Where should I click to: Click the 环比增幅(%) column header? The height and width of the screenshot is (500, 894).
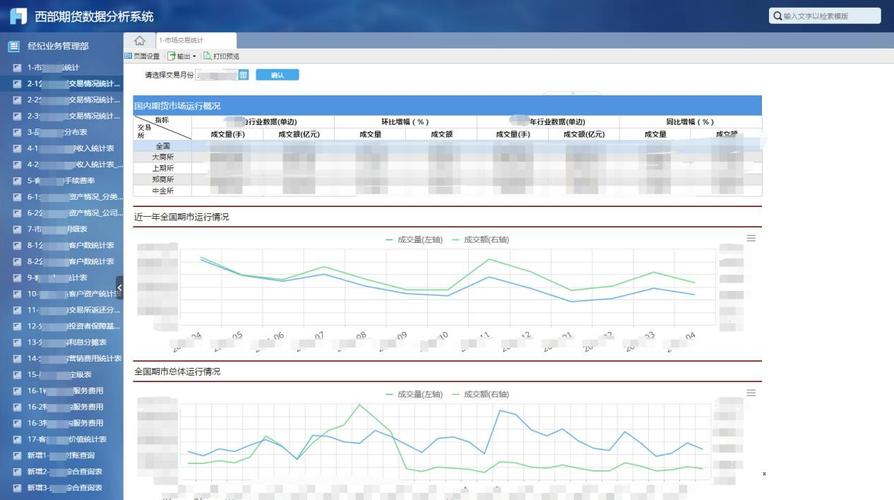pyautogui.click(x=405, y=122)
